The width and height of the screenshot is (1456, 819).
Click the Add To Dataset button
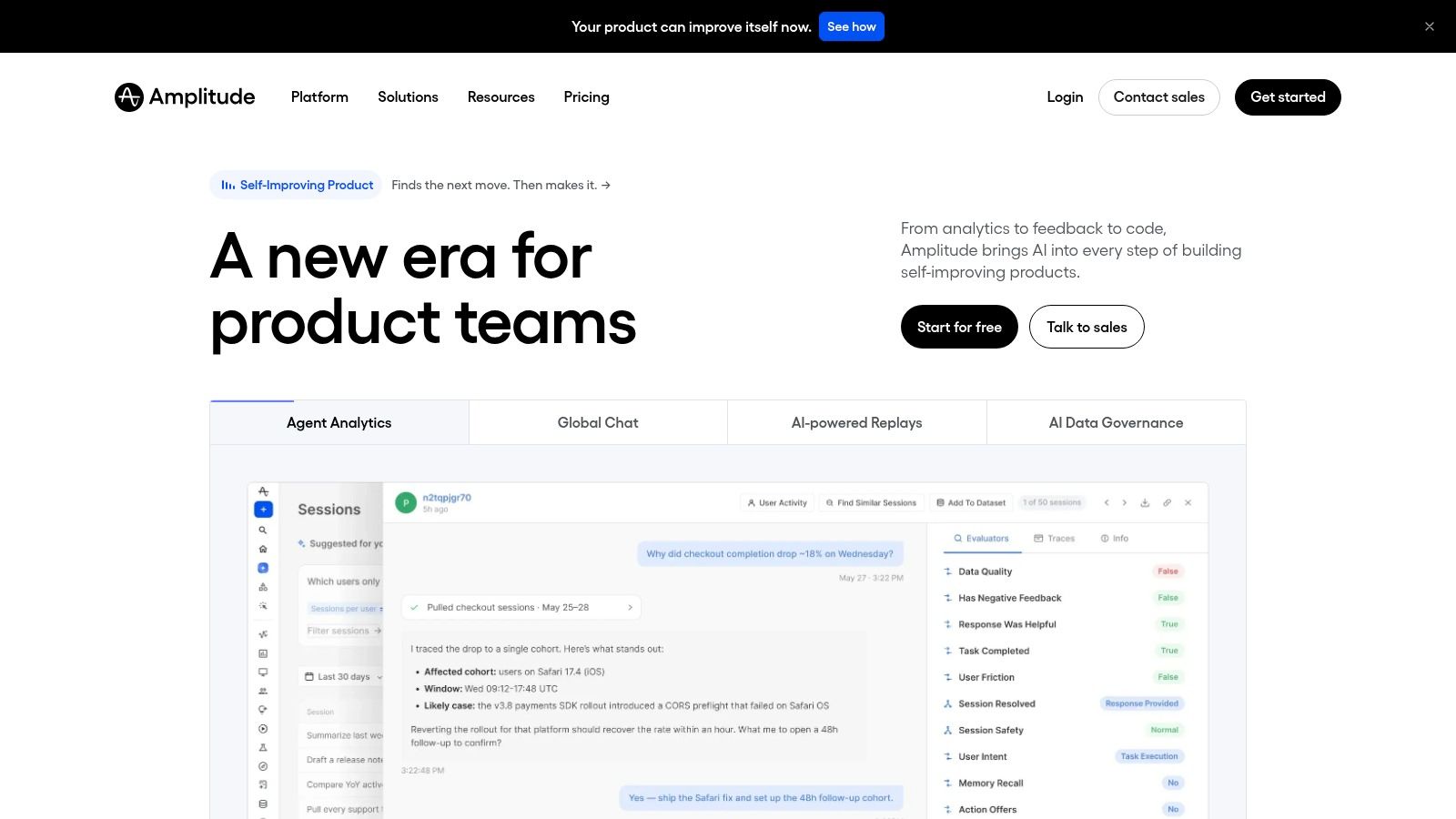click(x=971, y=502)
